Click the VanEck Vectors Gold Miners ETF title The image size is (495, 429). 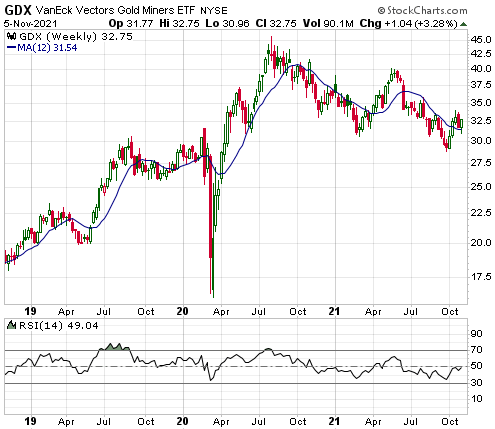pos(115,11)
